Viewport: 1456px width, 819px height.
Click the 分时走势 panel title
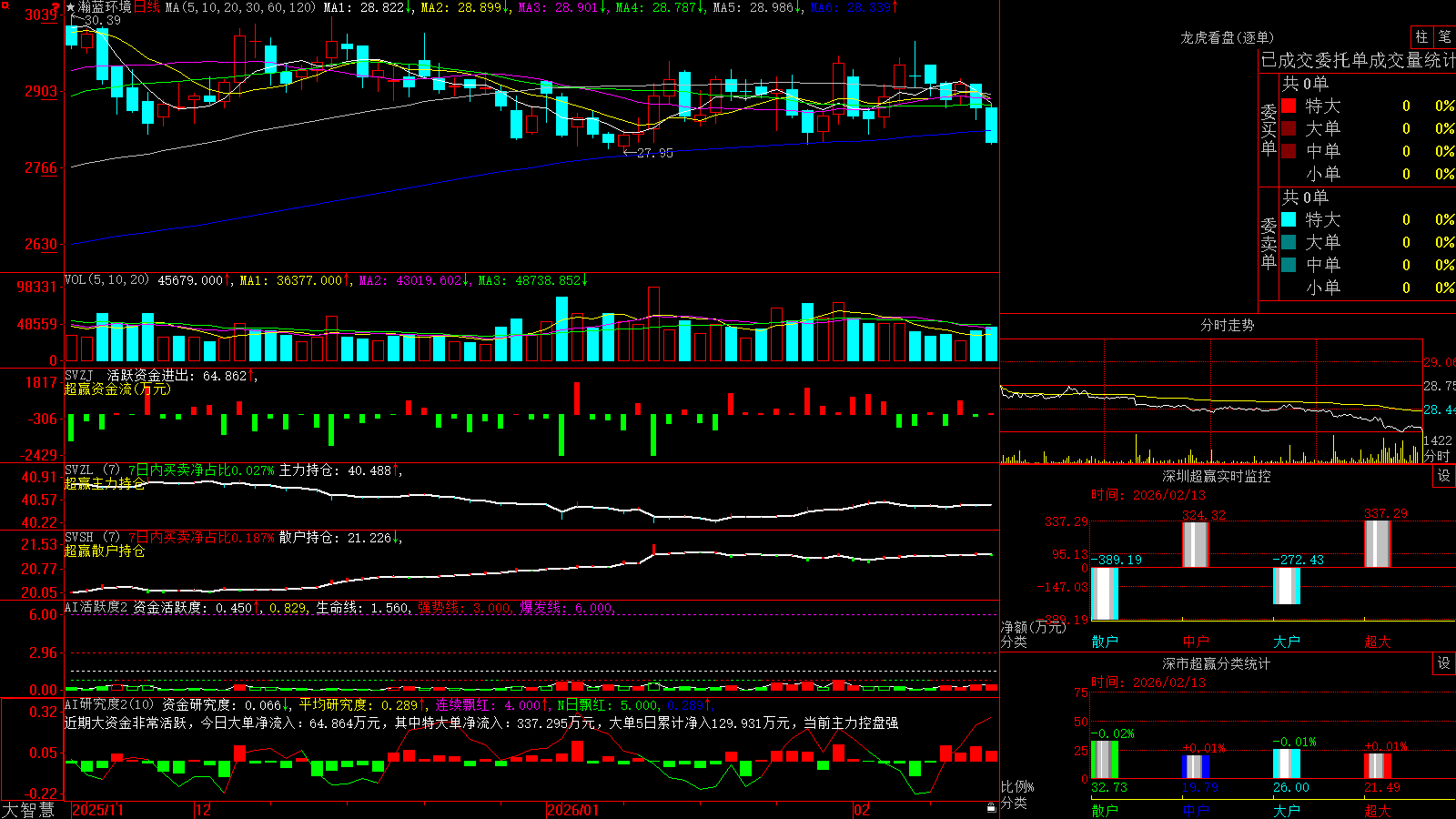pos(1227,325)
